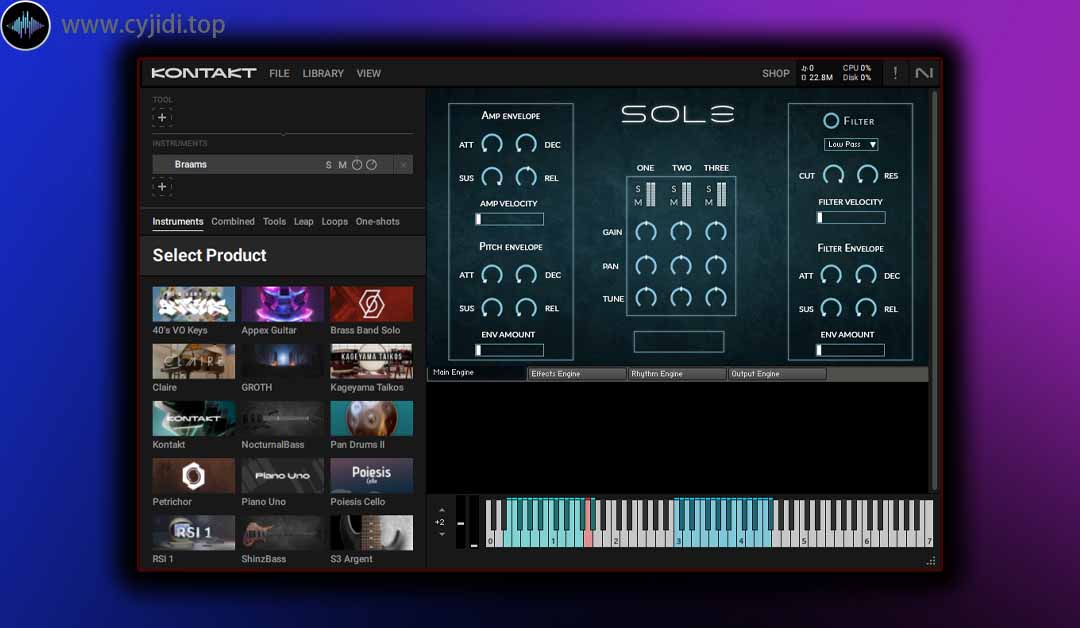Mute layer ONE
1080x628 pixels.
point(638,202)
